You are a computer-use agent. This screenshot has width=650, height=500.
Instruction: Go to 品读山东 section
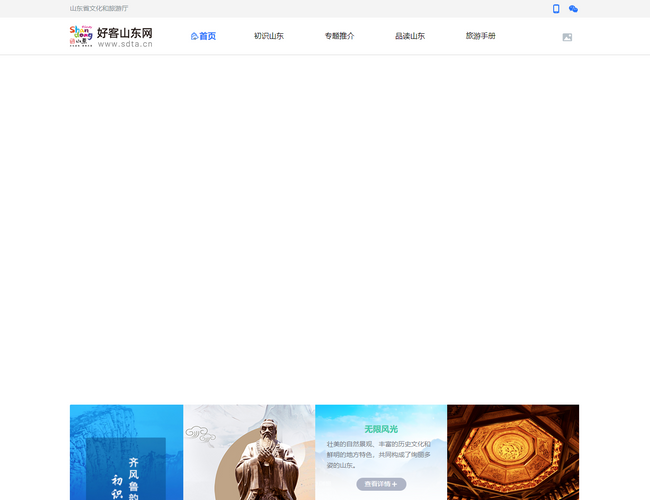pyautogui.click(x=409, y=36)
